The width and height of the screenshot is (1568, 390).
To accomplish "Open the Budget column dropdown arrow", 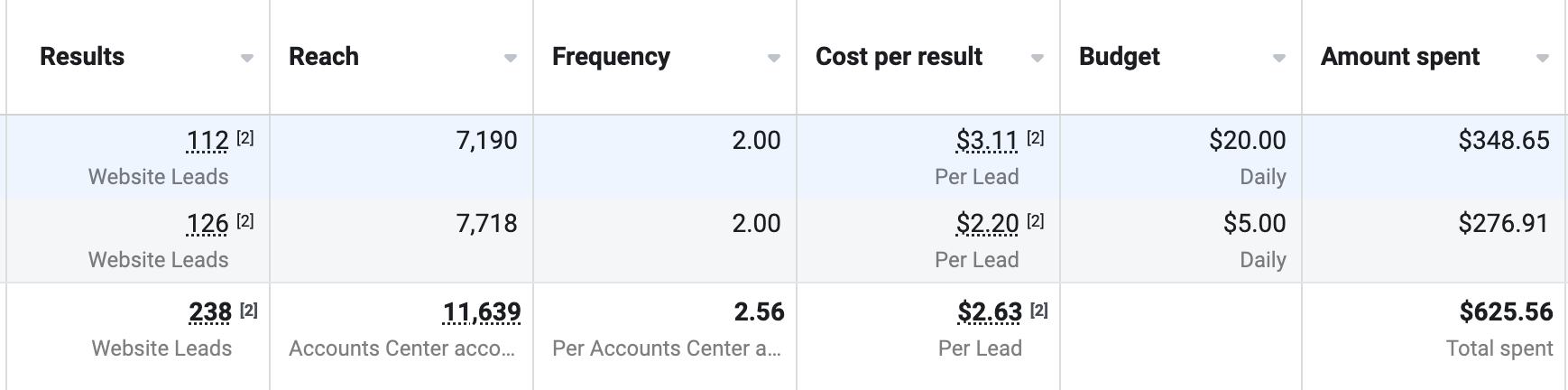I will pyautogui.click(x=1279, y=59).
